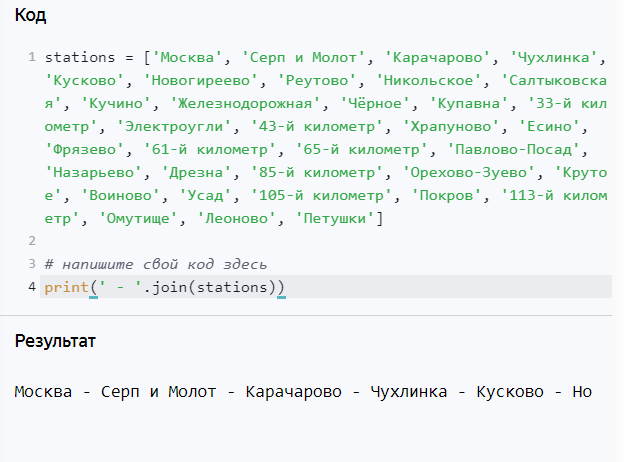Click 'Чухлинка' in the result output
The image size is (624, 462).
click(x=409, y=392)
